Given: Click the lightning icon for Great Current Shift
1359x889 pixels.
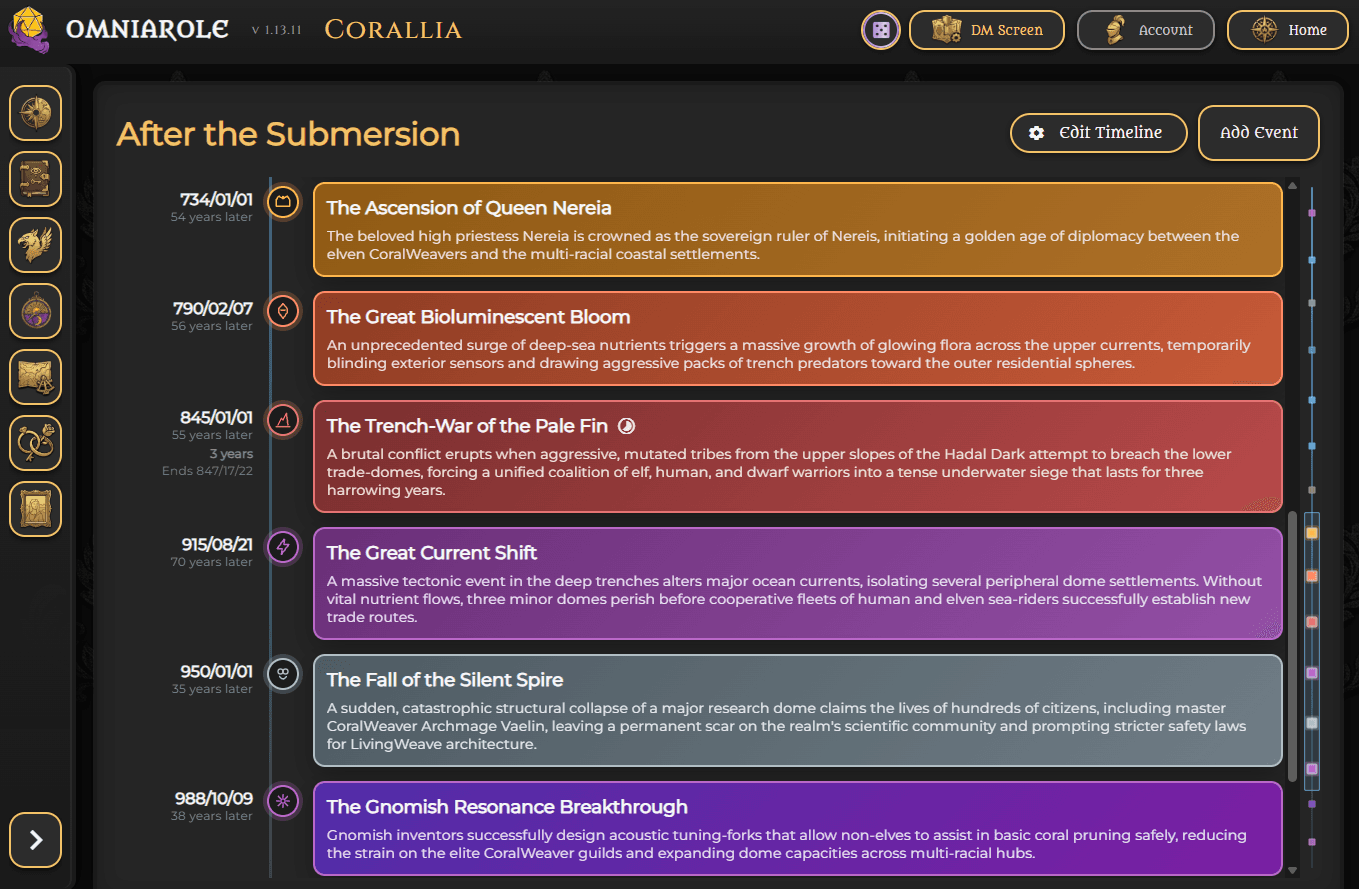Looking at the screenshot, I should tap(283, 548).
